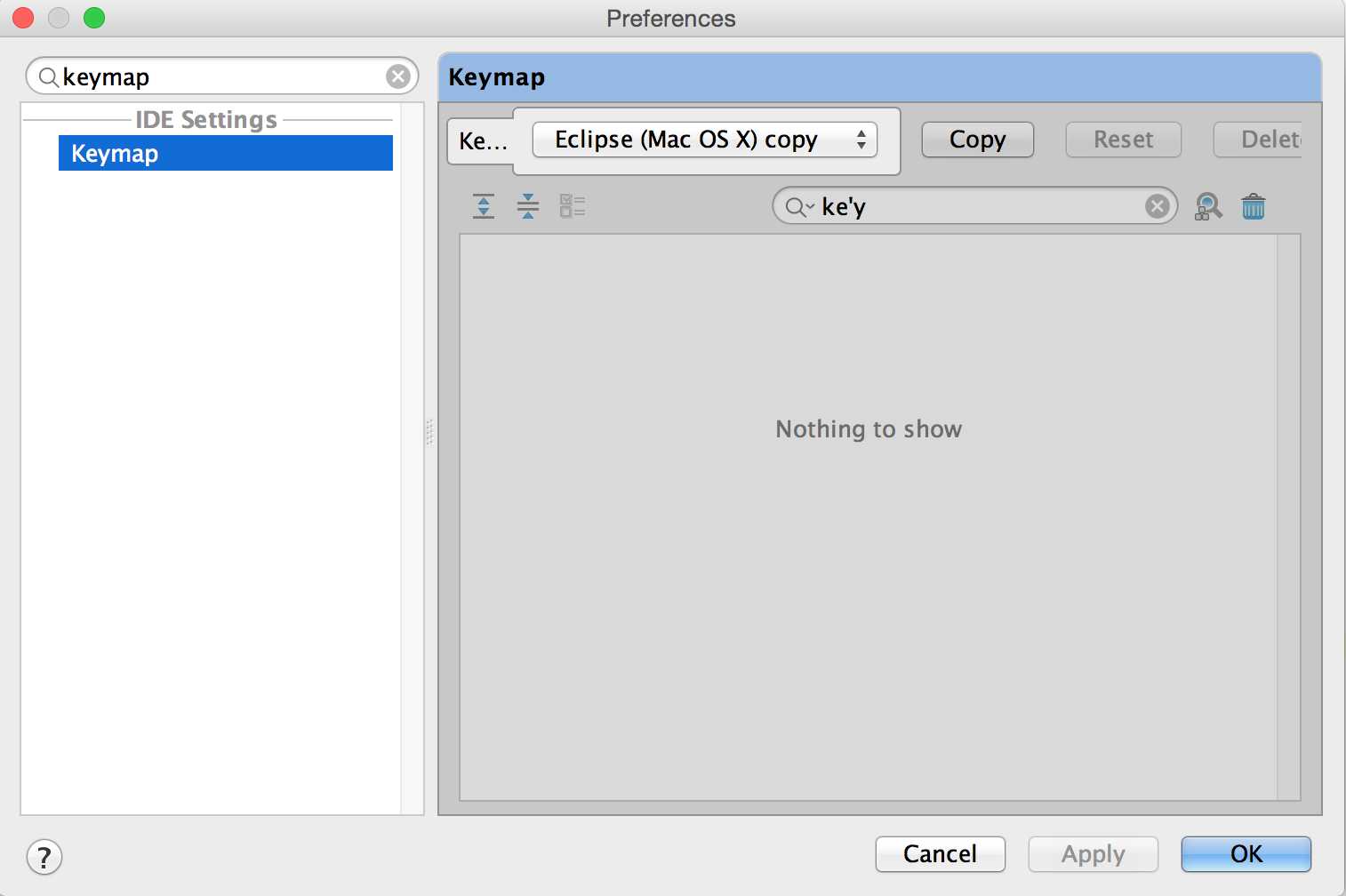Click the Copy keymap button
1346x896 pixels.
[x=978, y=140]
